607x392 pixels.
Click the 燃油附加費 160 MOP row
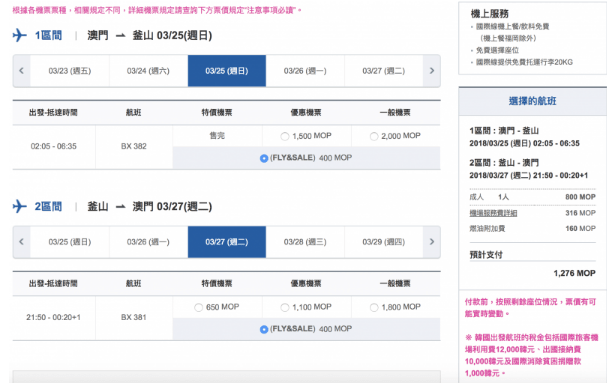tap(533, 229)
